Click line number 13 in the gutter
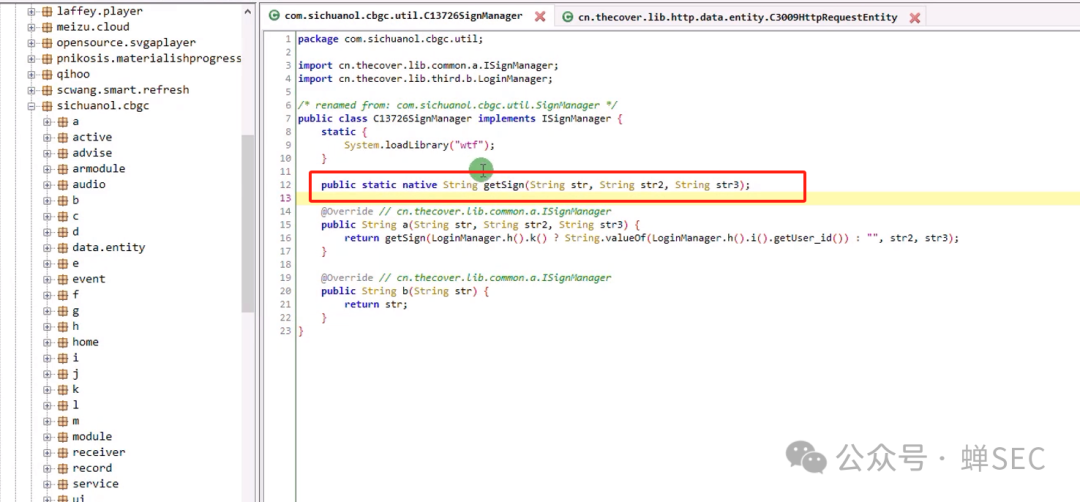The height and width of the screenshot is (502, 1080). pos(286,198)
